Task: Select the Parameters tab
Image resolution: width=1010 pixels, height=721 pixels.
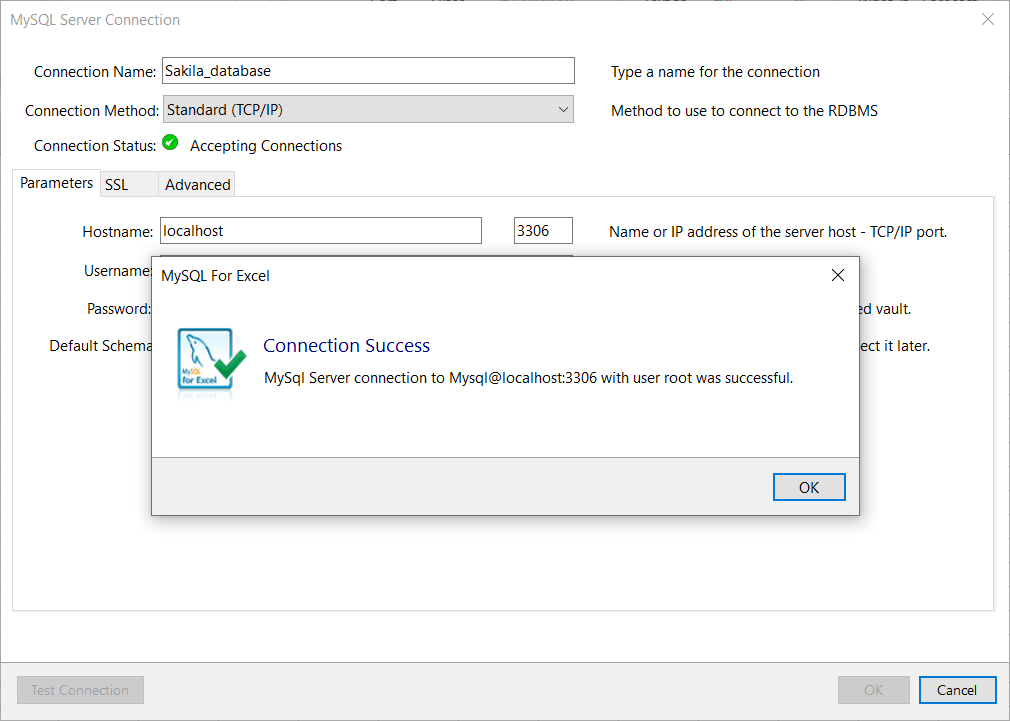Action: pos(56,183)
